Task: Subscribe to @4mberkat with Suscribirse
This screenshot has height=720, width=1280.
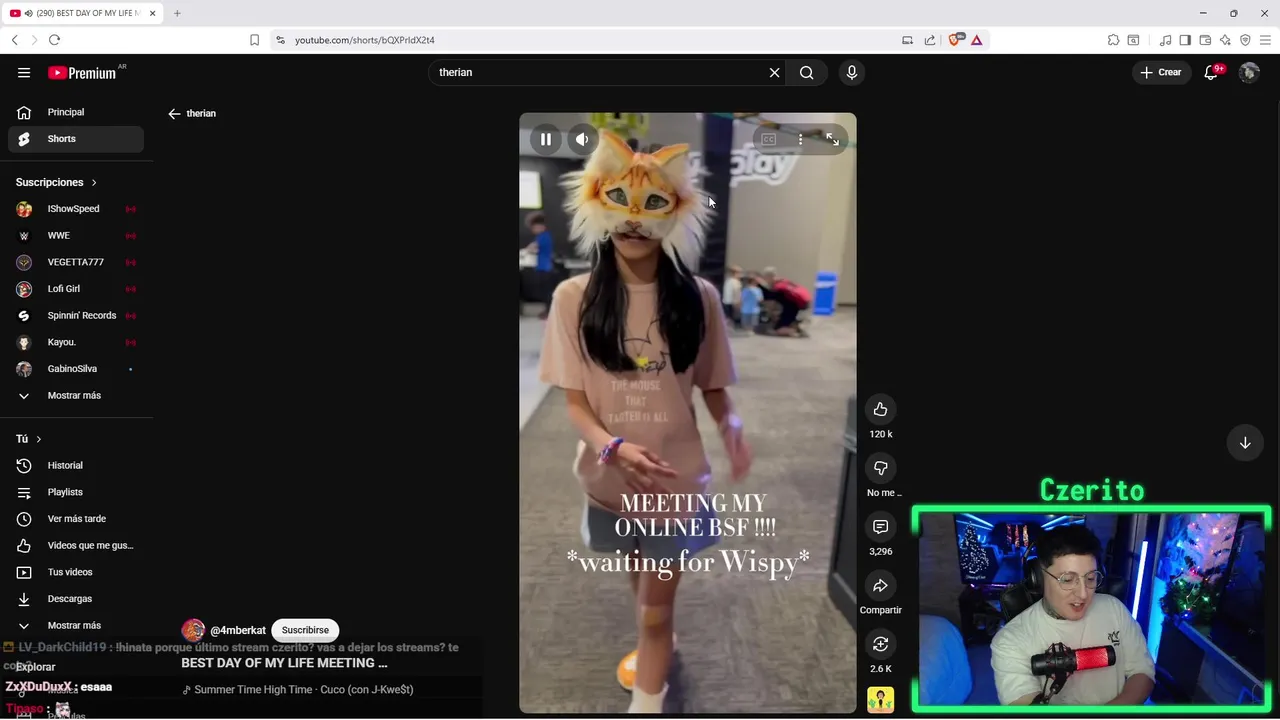Action: 305,630
